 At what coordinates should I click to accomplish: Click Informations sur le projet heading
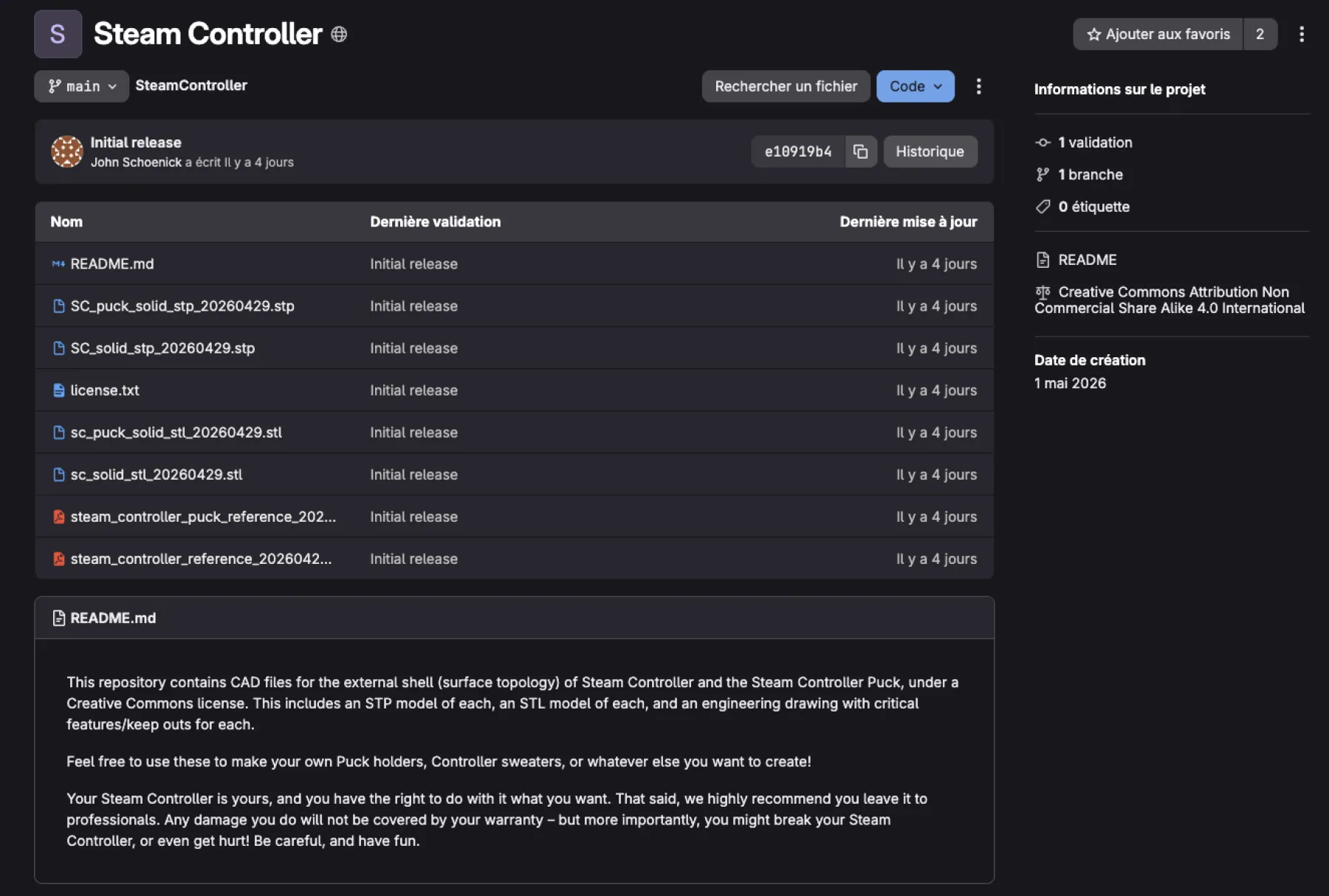[x=1119, y=89]
